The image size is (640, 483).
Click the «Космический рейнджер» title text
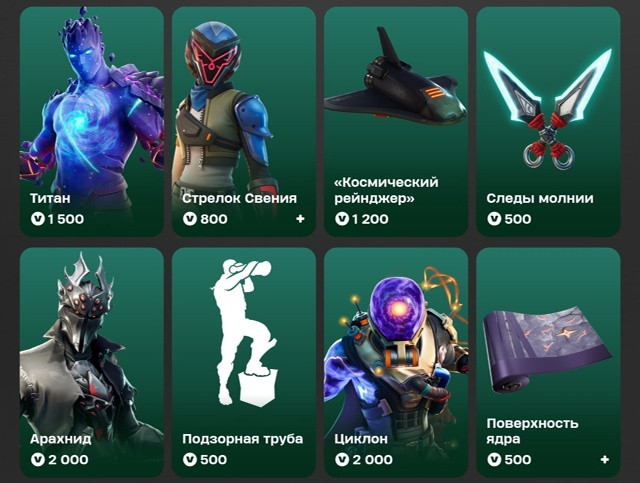[386, 190]
